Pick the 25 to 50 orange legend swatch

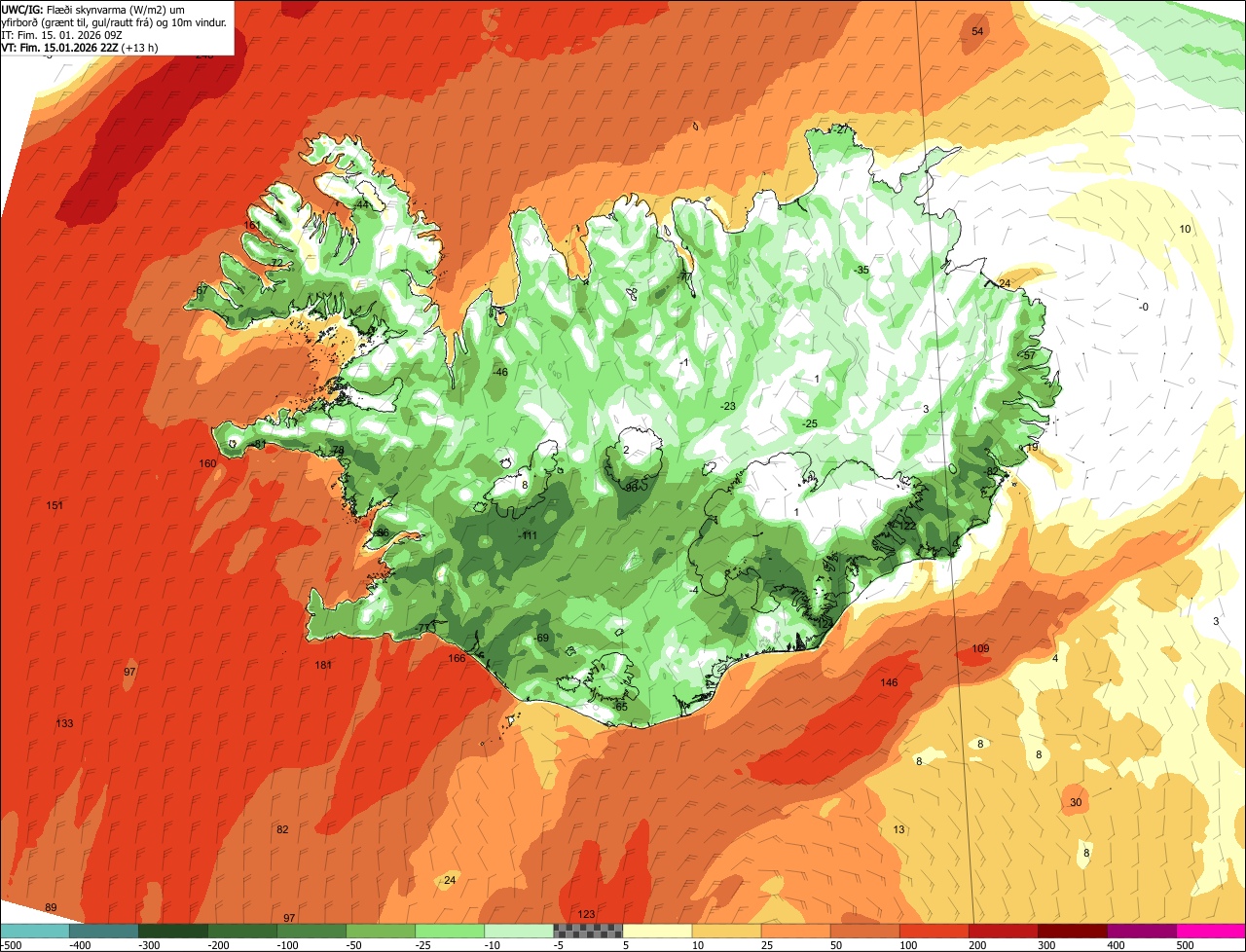point(795,931)
